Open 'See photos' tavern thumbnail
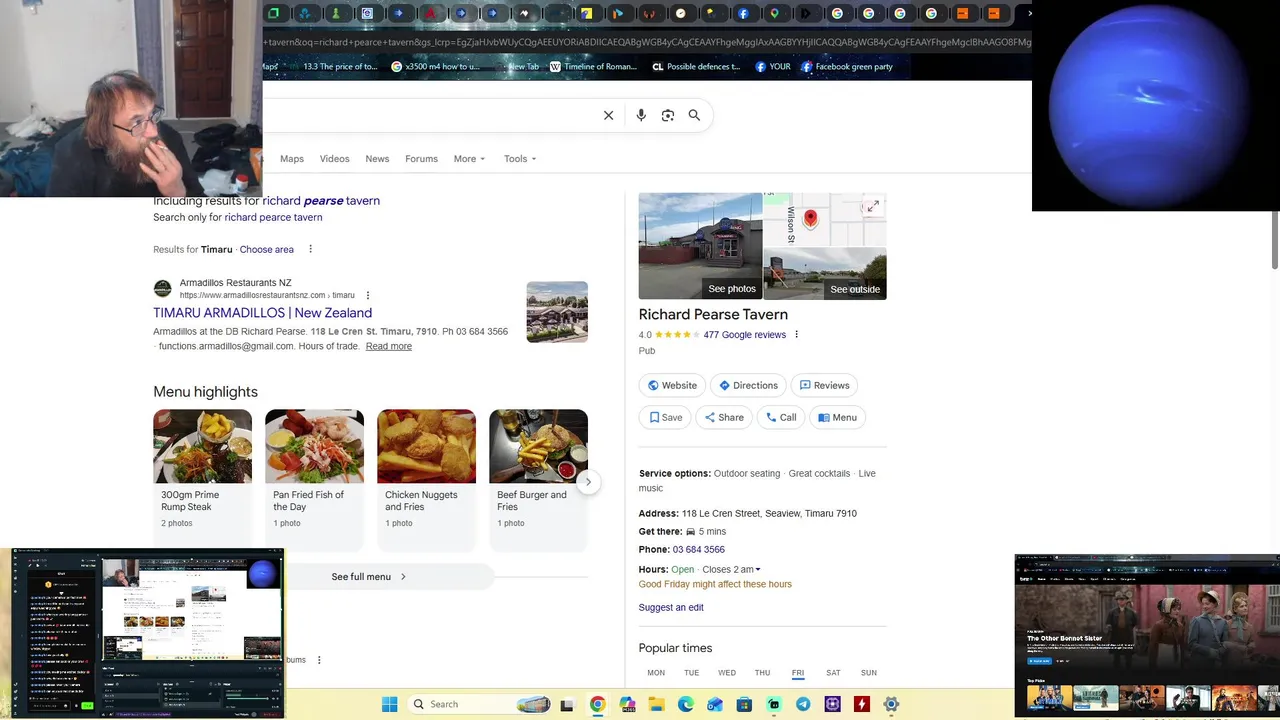This screenshot has width=1280, height=720. pos(700,246)
